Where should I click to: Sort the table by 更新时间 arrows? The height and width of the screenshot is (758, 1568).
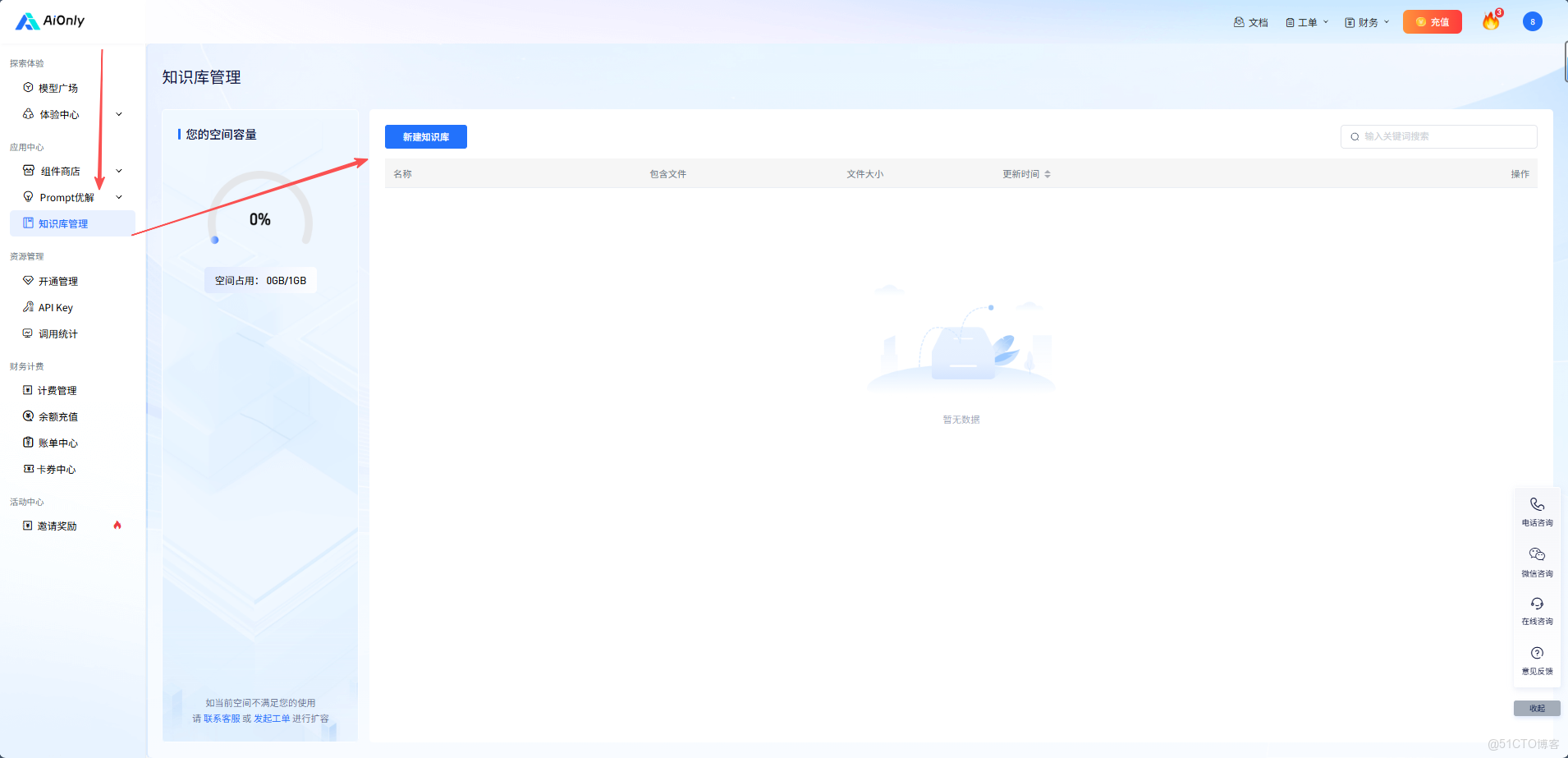[x=1048, y=174]
